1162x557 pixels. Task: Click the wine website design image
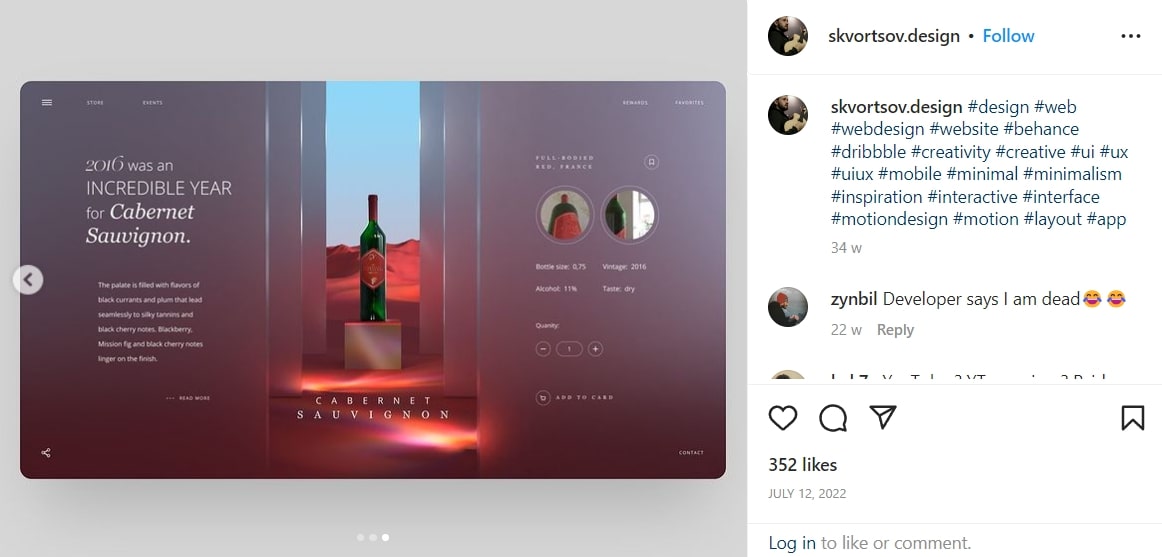pos(373,280)
